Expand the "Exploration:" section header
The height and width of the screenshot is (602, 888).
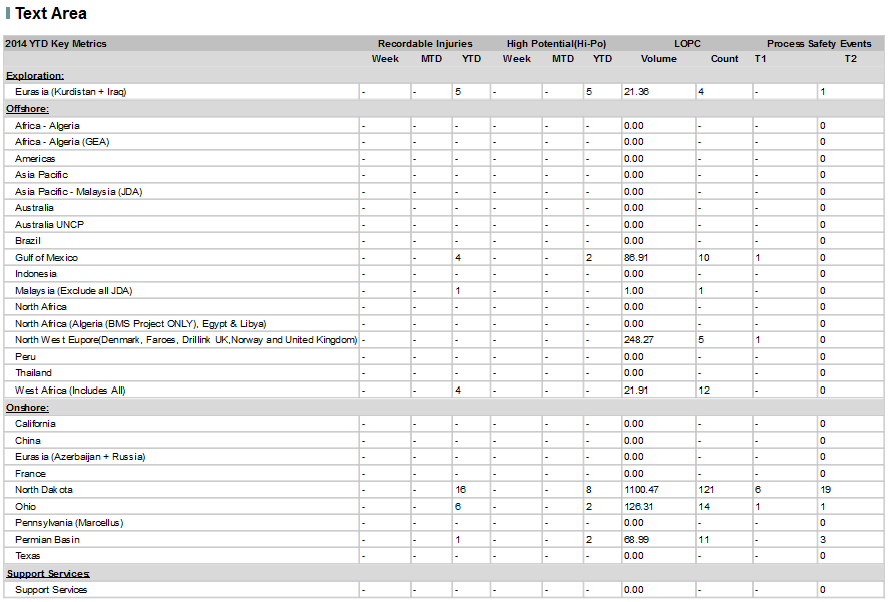point(35,74)
